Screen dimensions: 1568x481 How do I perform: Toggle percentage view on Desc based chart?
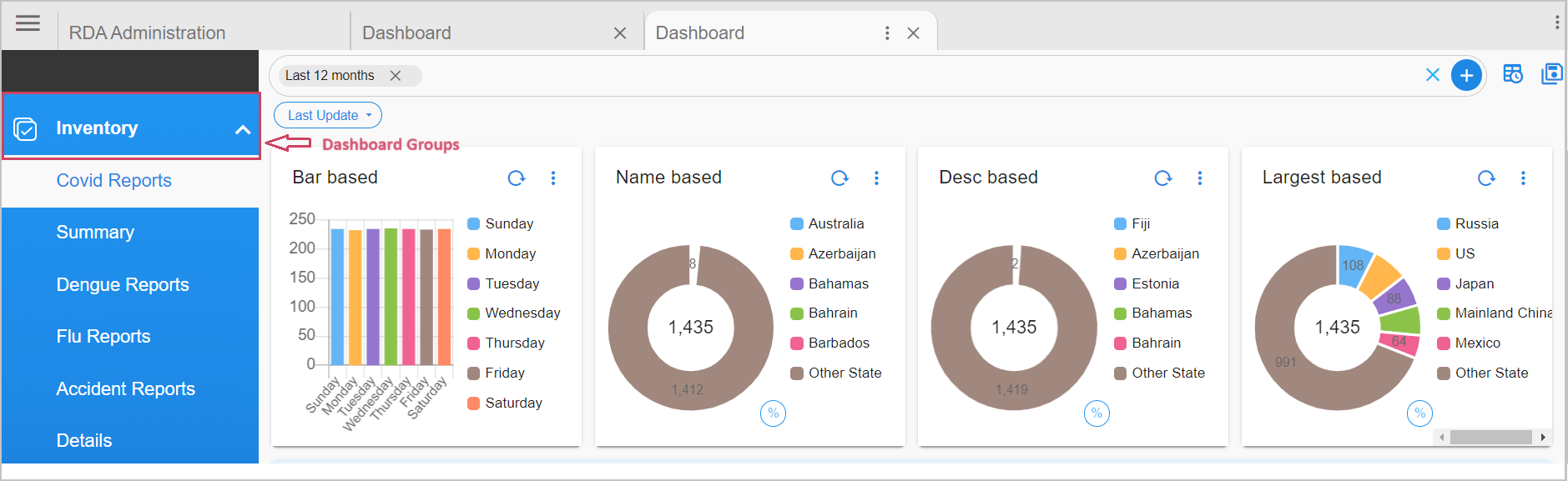[1097, 413]
